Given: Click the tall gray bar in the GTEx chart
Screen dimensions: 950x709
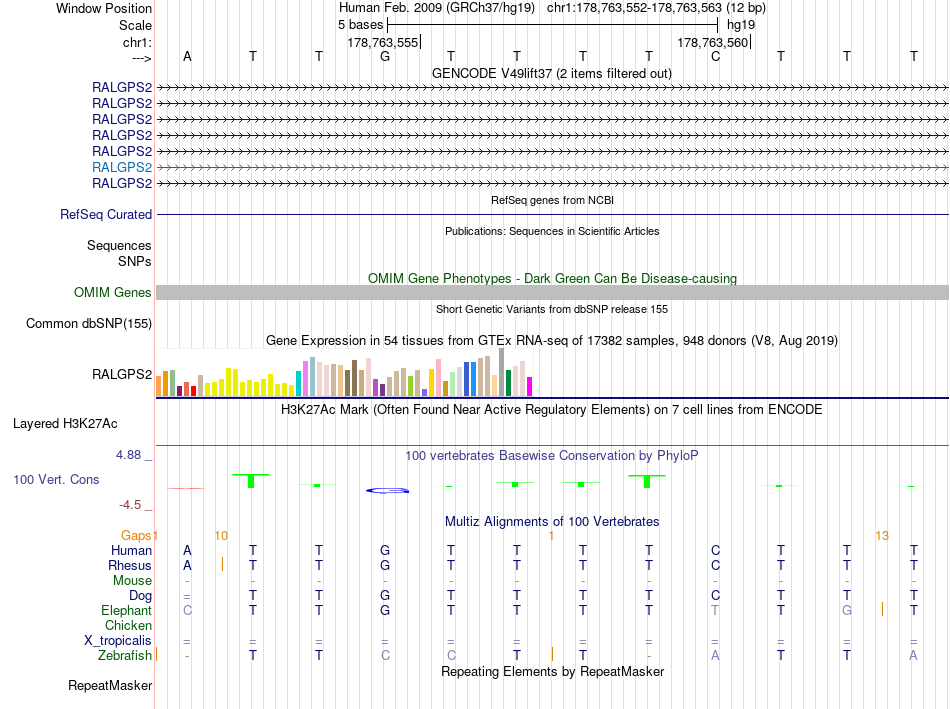Looking at the screenshot, I should tap(502, 372).
